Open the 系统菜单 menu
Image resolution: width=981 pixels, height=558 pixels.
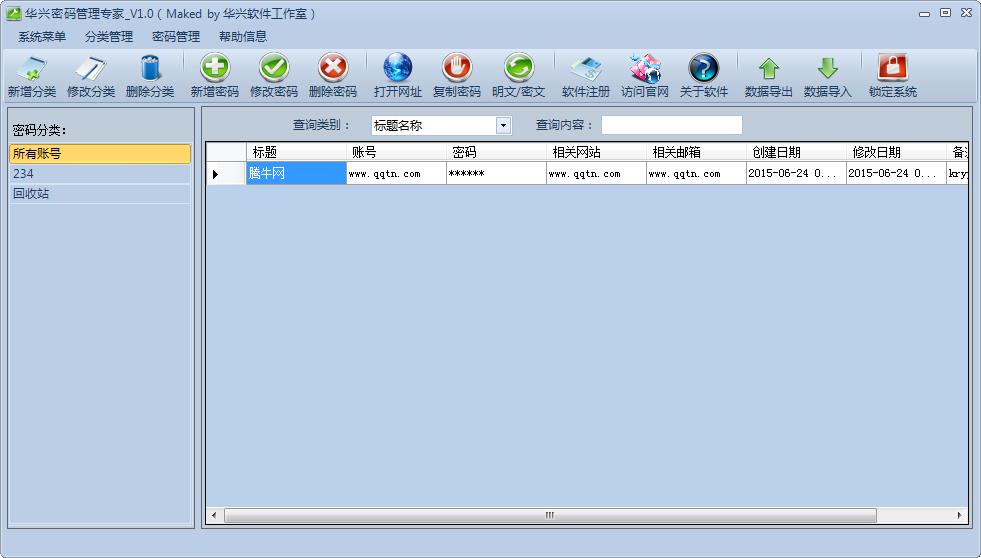click(x=42, y=36)
